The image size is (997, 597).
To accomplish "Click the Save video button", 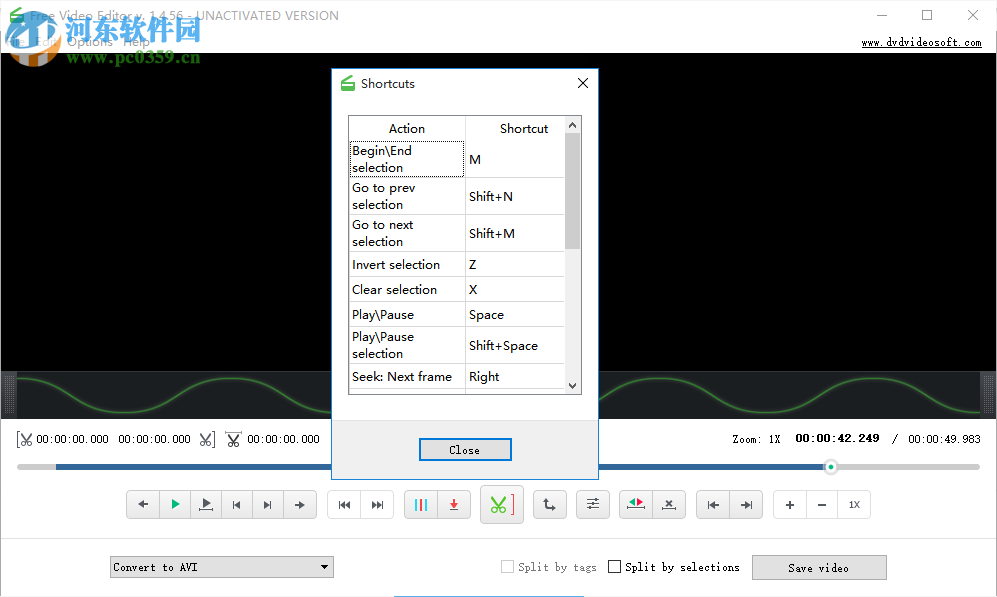I will pos(819,566).
